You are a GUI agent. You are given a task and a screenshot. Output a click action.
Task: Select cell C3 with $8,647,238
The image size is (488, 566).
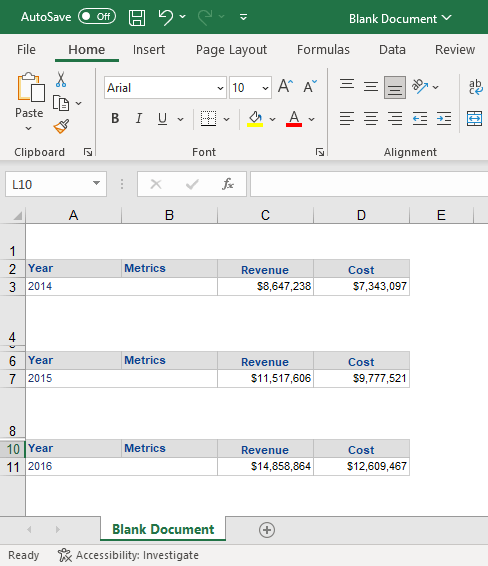tap(265, 286)
